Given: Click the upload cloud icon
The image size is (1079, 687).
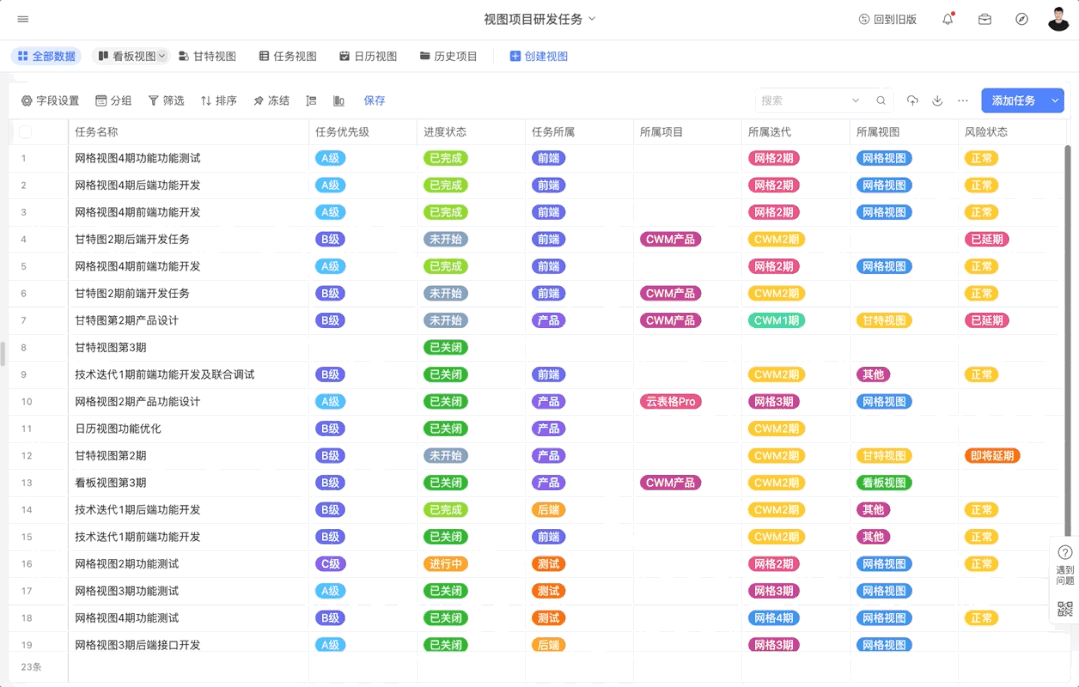Looking at the screenshot, I should point(912,101).
